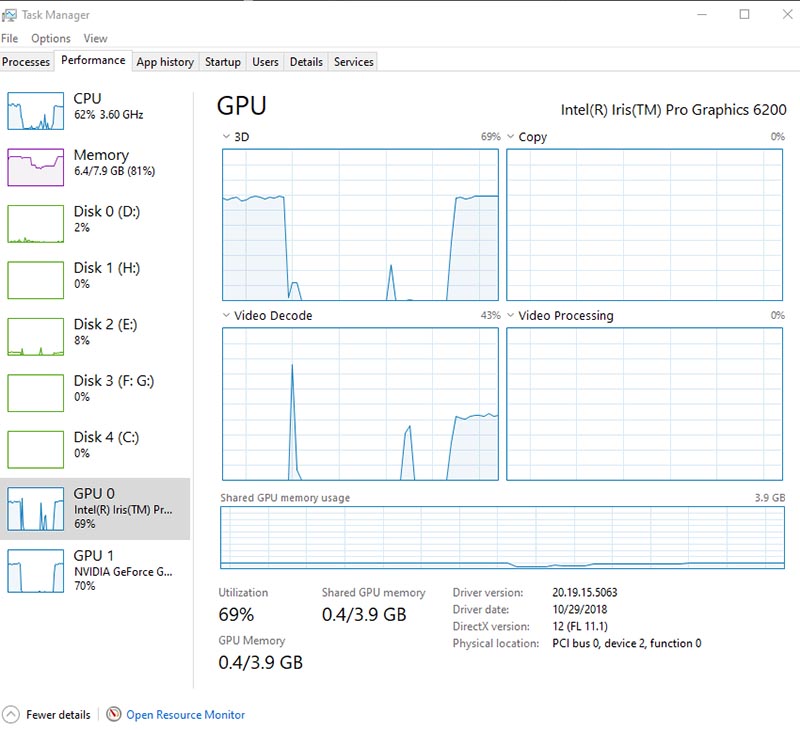Switch to the Processes tab

click(26, 62)
